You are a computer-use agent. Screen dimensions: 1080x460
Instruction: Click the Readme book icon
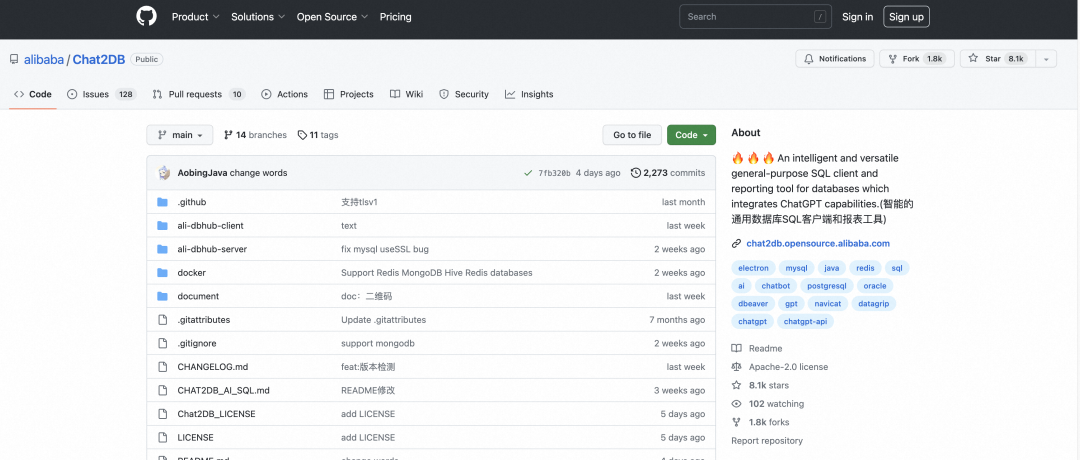(x=737, y=348)
